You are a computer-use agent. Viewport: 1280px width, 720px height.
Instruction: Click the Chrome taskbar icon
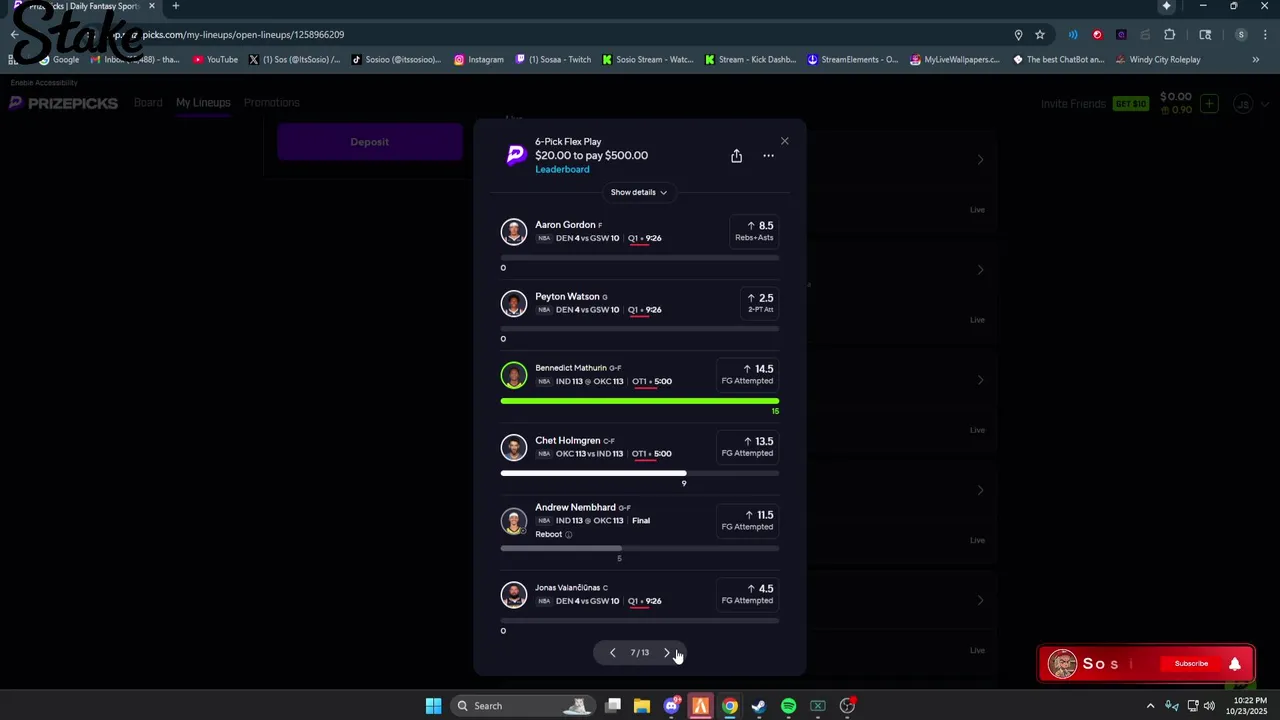730,706
